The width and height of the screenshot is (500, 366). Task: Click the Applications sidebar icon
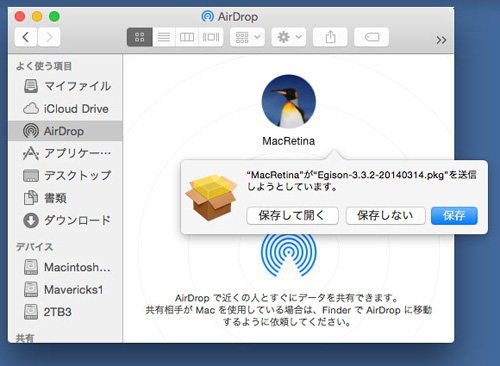(x=31, y=153)
